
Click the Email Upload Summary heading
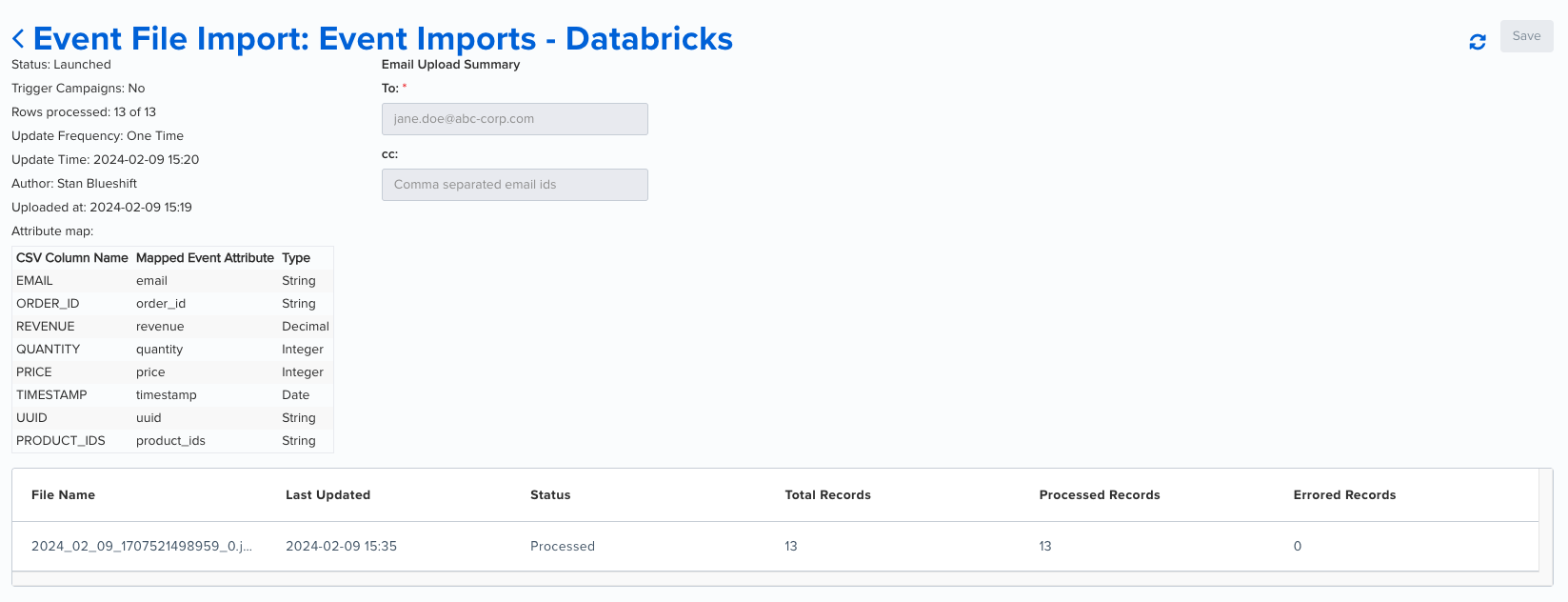[450, 65]
